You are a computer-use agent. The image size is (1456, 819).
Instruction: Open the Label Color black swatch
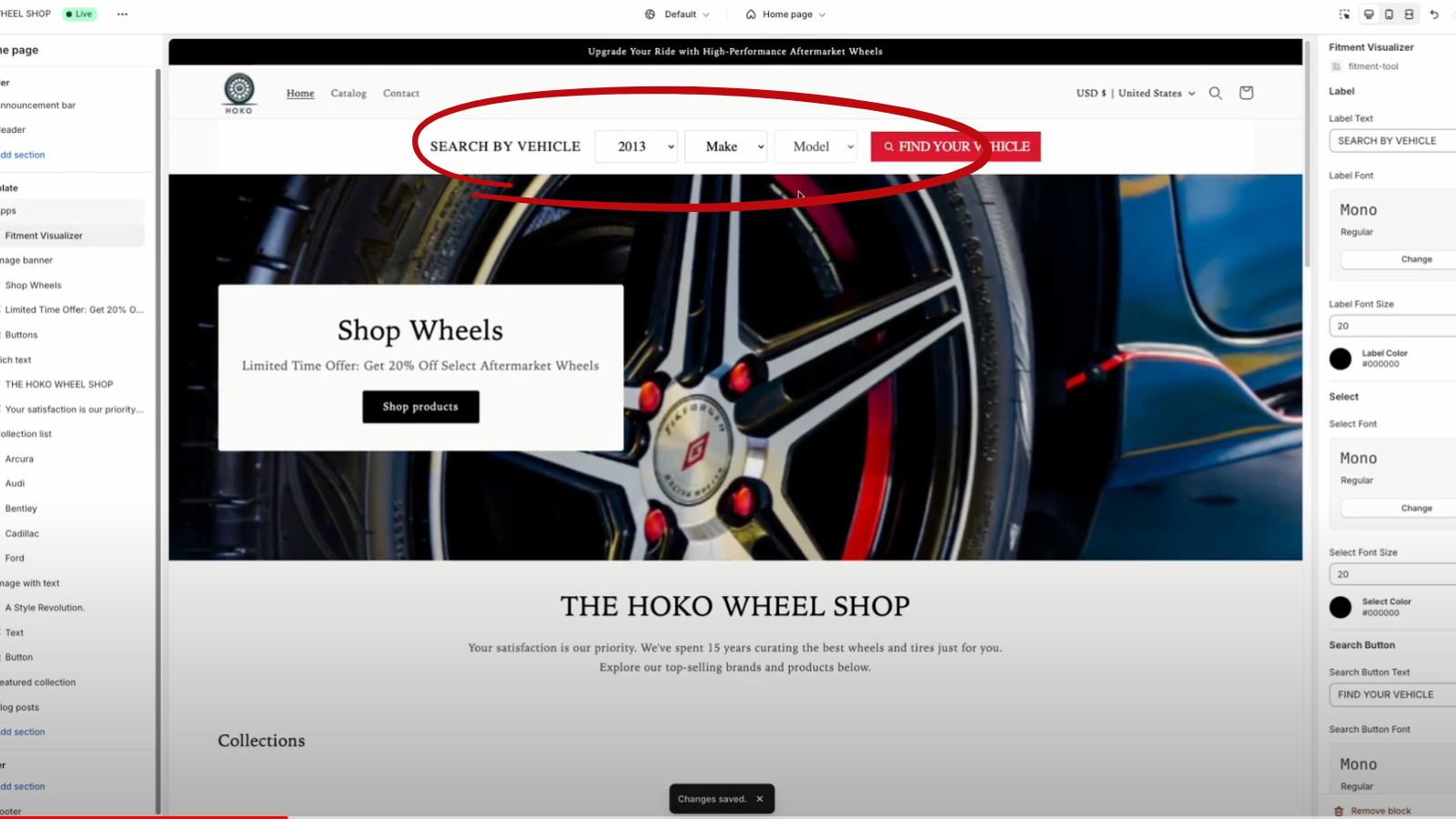(1340, 359)
